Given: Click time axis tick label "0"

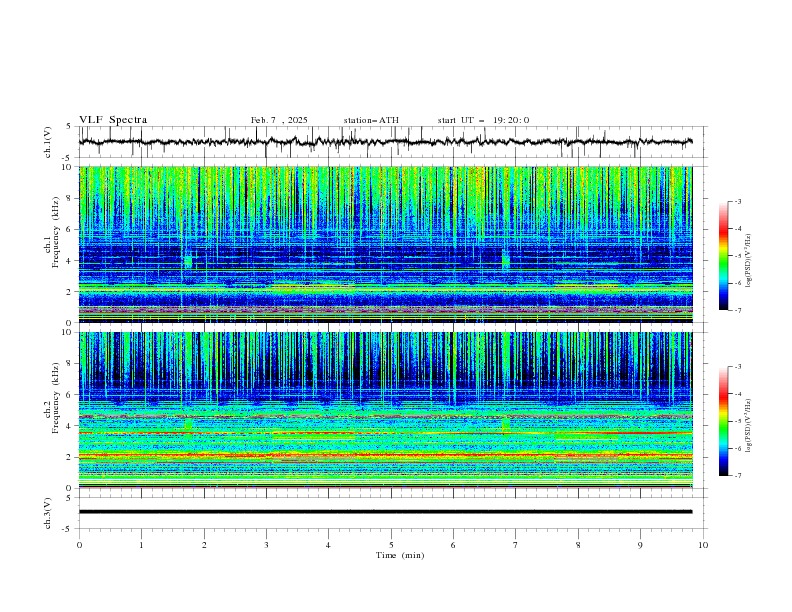Looking at the screenshot, I should pos(79,545).
